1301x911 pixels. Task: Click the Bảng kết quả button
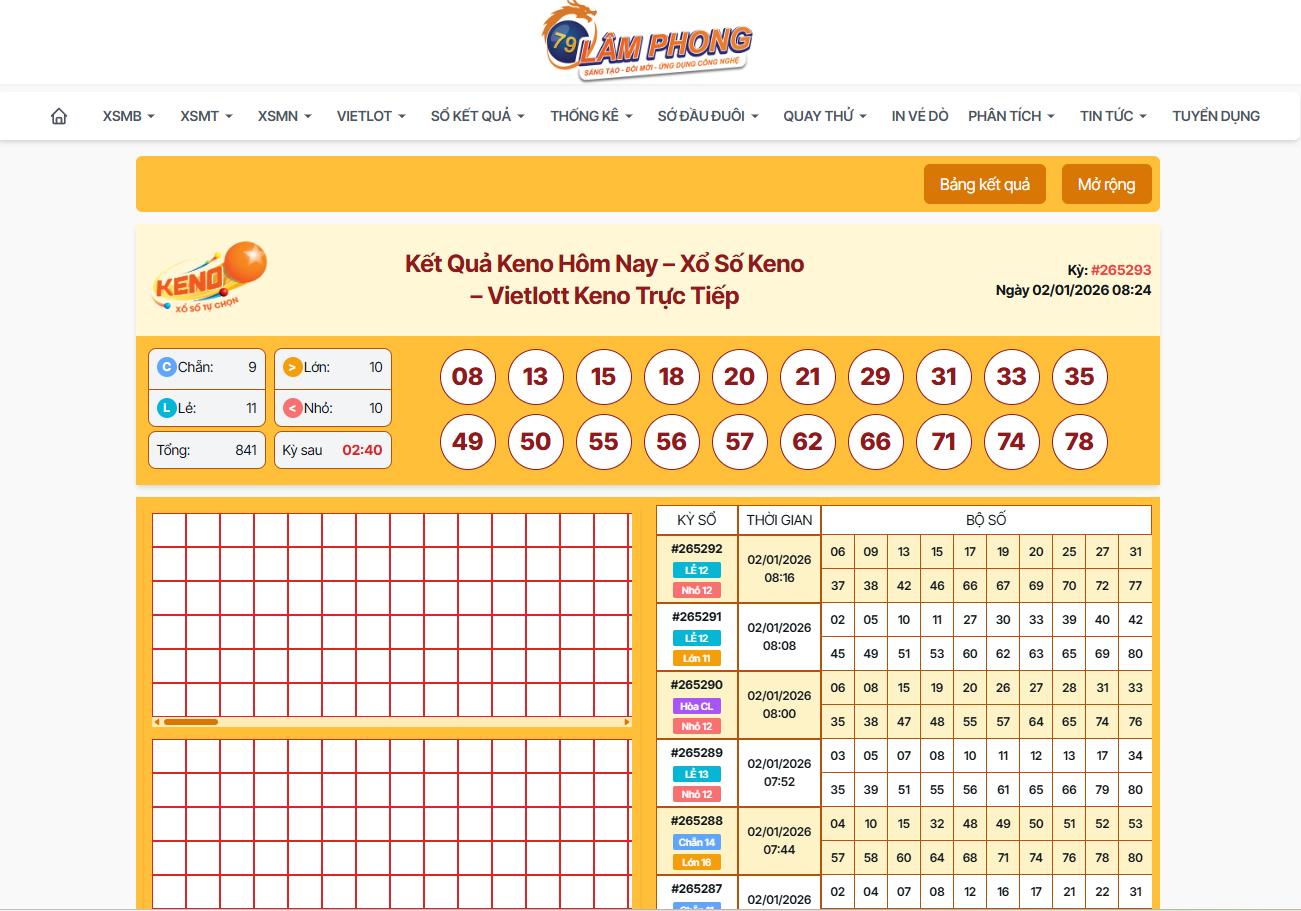tap(984, 184)
